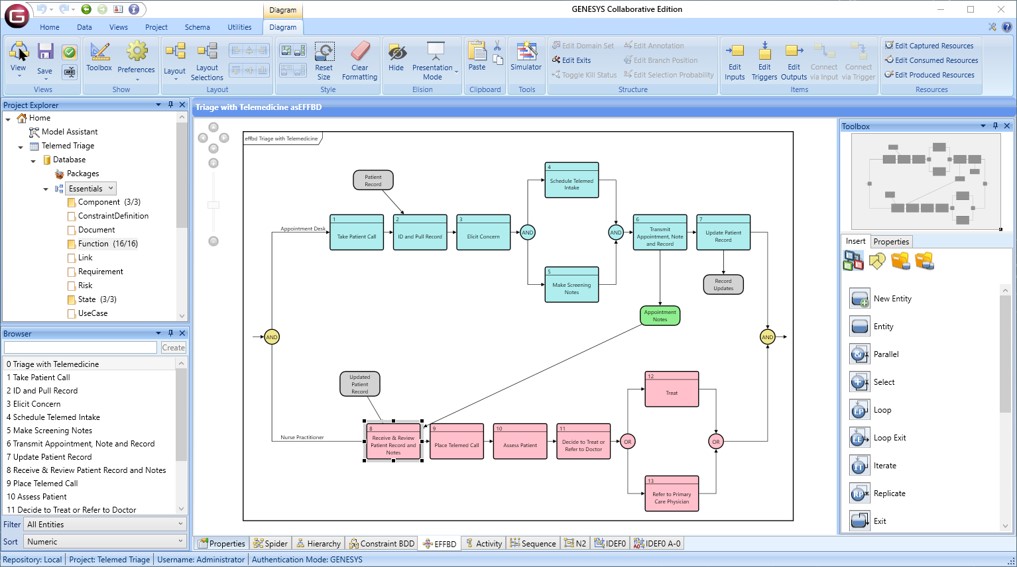
Task: Select Reset Size in Style group
Action: [324, 60]
